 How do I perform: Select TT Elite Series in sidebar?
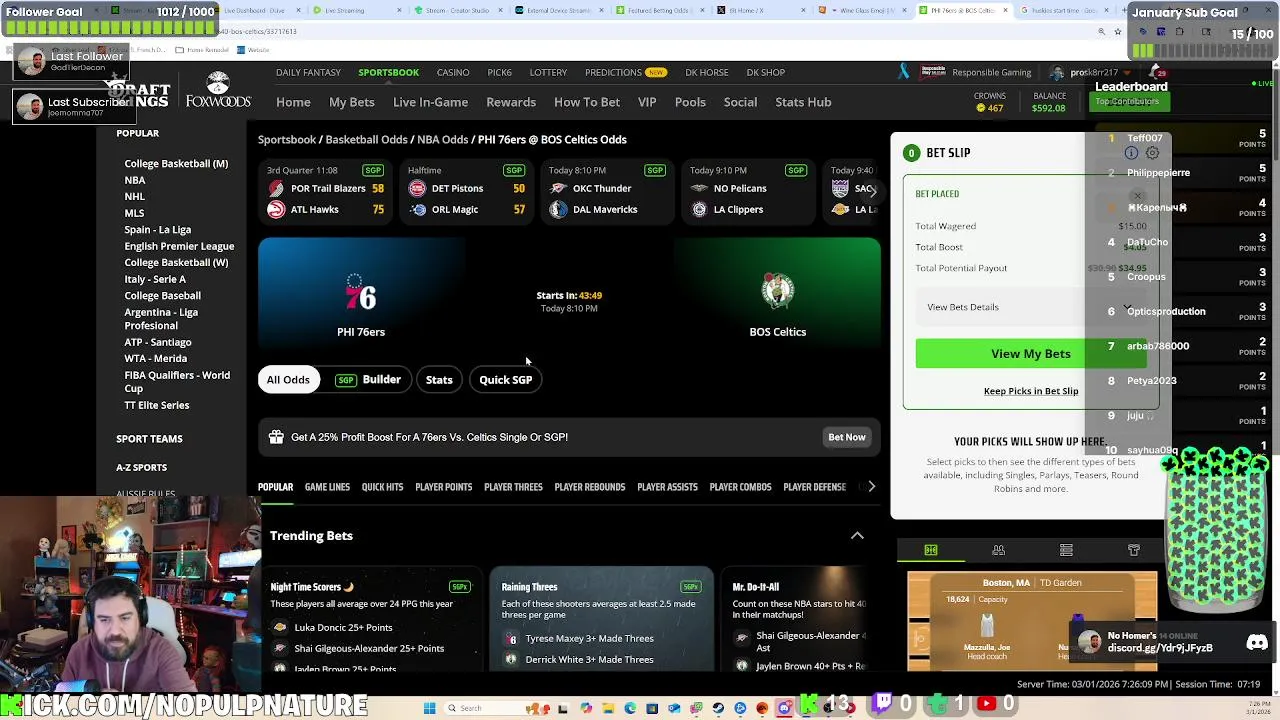[156, 406]
